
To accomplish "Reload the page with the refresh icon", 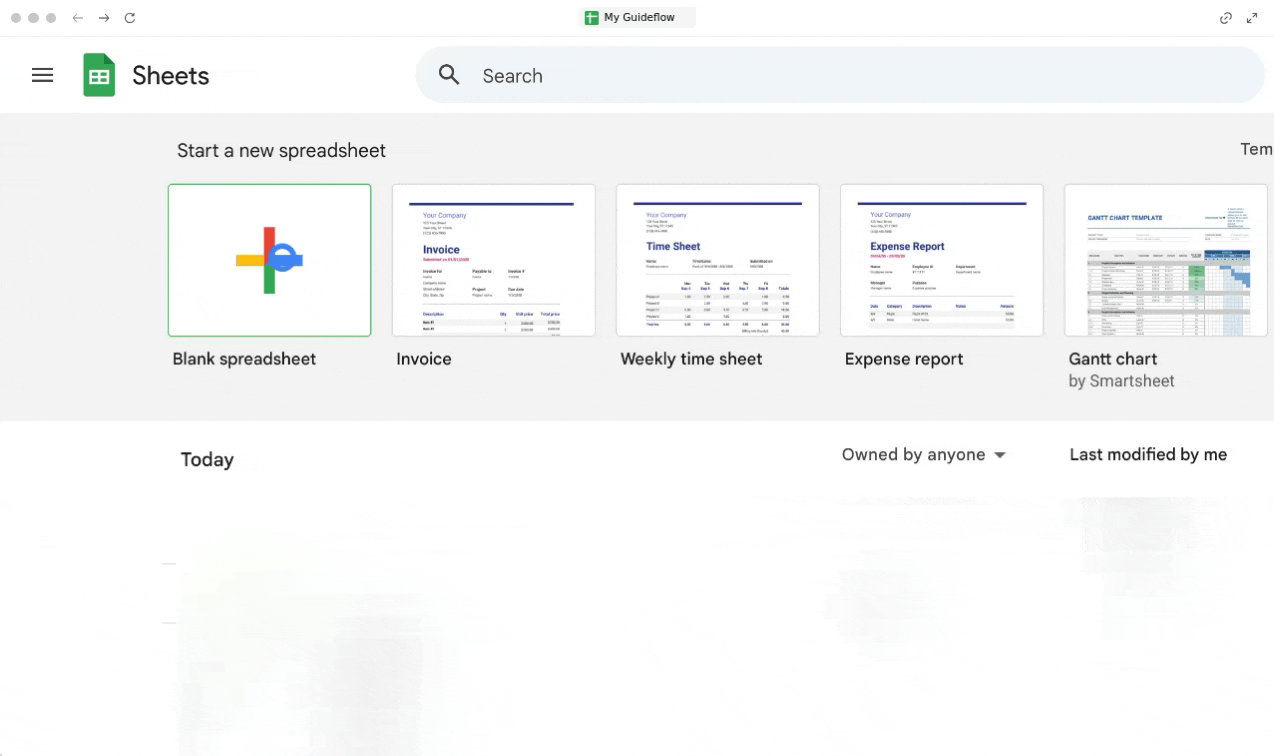I will (130, 18).
